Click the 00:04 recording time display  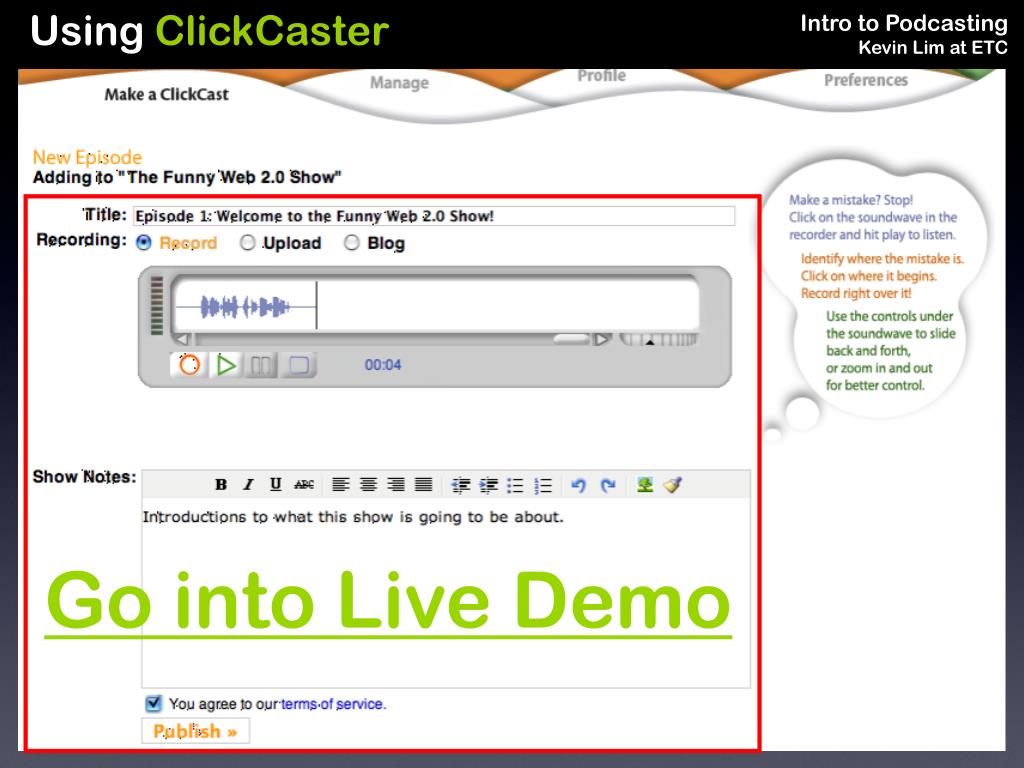(x=383, y=365)
